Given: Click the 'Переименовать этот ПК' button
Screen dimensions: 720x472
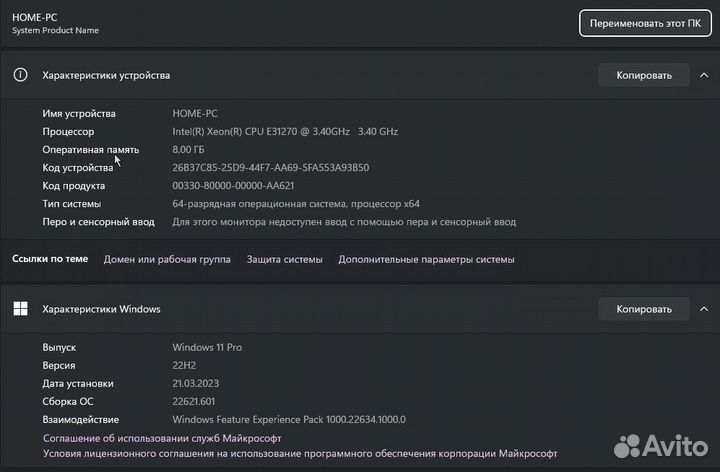Looking at the screenshot, I should (x=644, y=23).
